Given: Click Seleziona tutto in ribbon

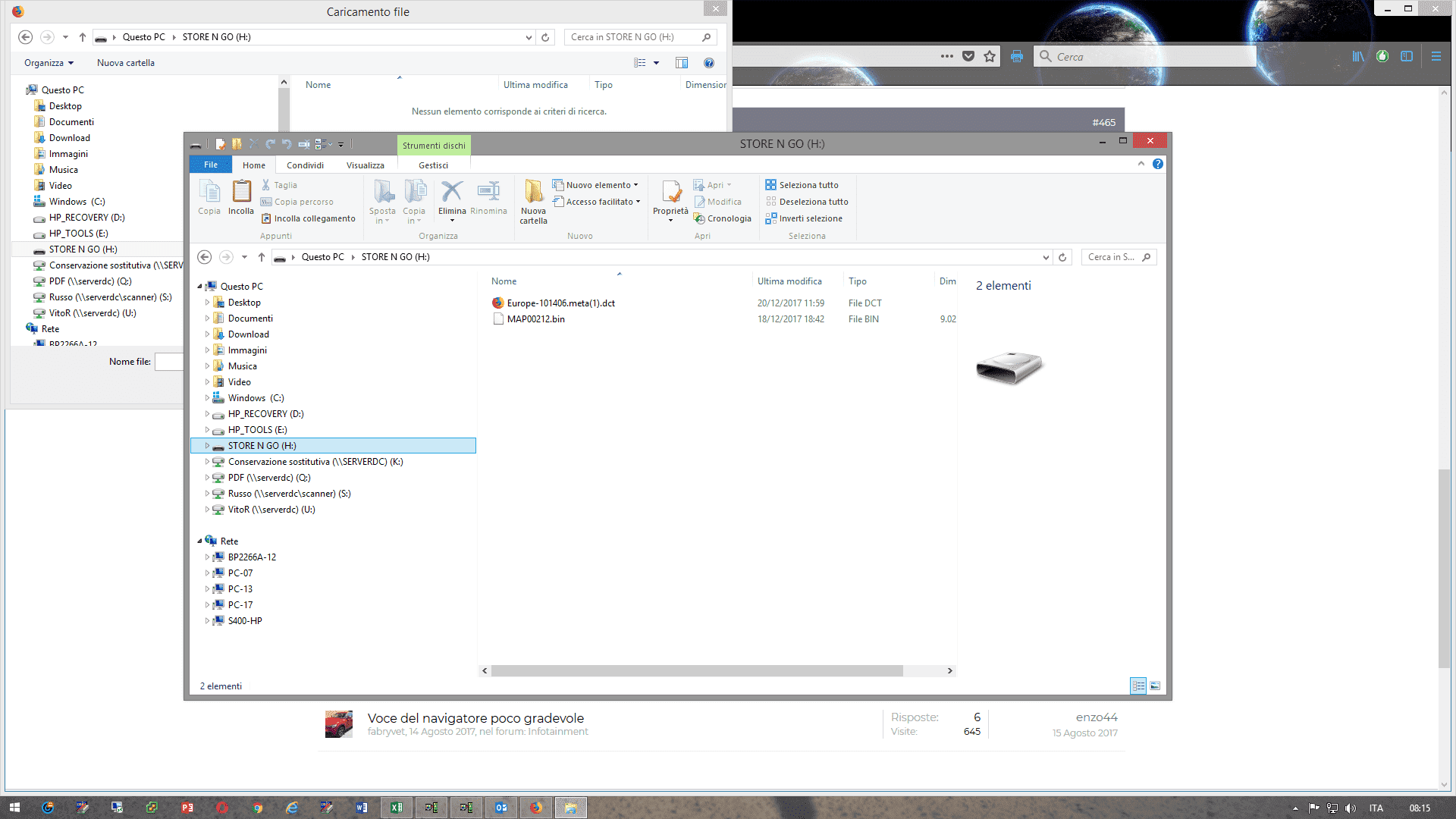Looking at the screenshot, I should click(802, 185).
